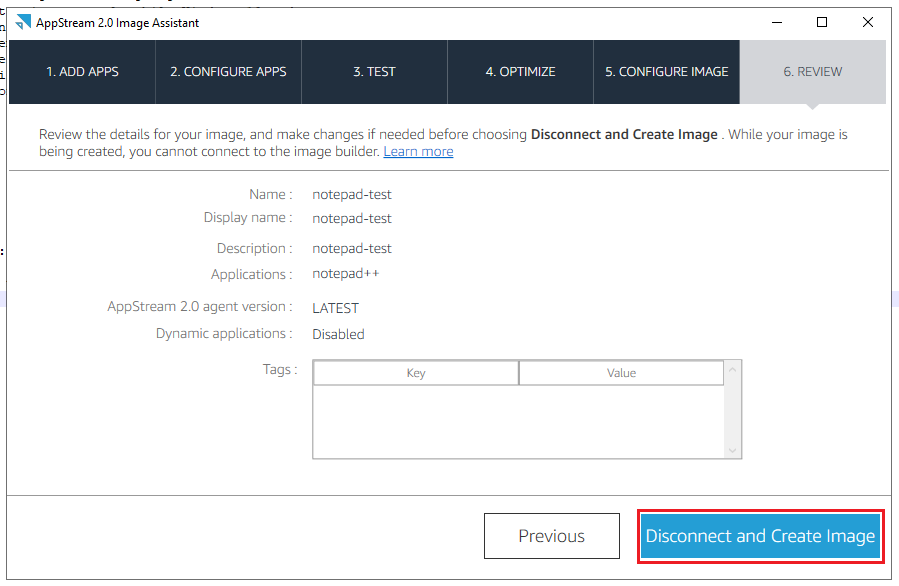Screen dimensions: 899x586
Task: Open the 2. CONFIGURE APPS tab
Action: [228, 72]
